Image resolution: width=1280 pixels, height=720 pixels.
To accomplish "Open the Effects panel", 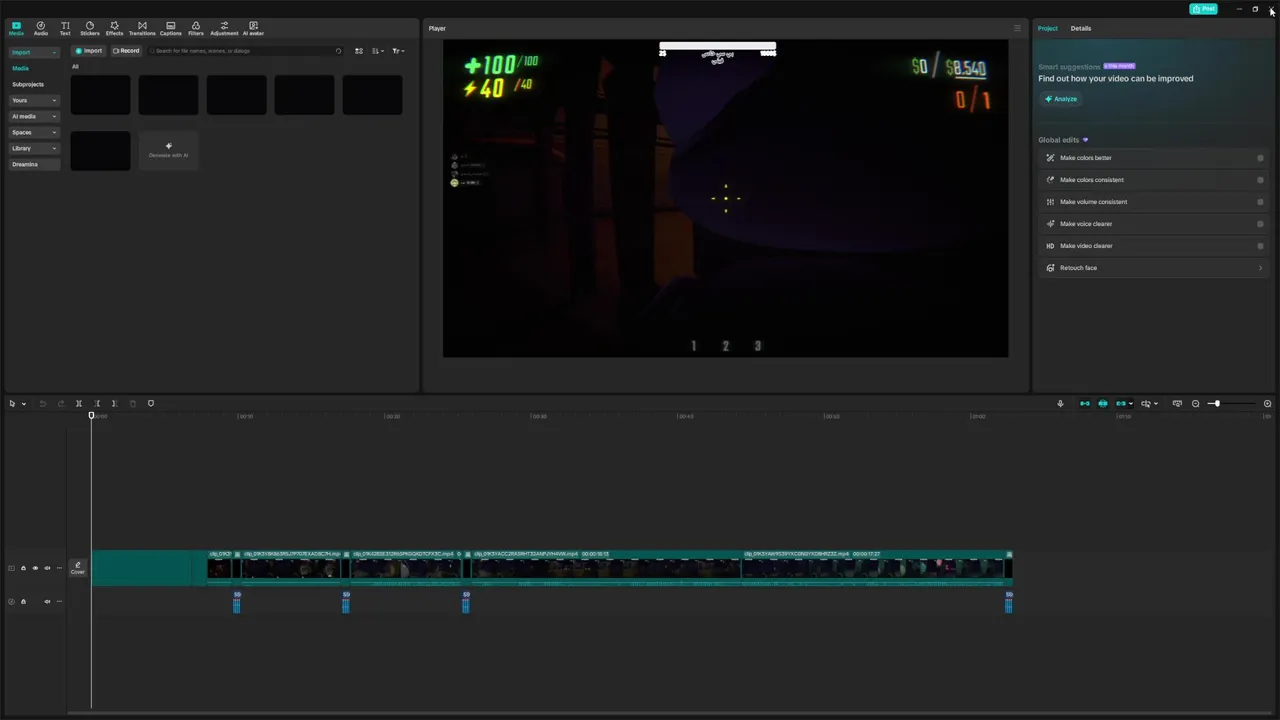I will [x=115, y=28].
